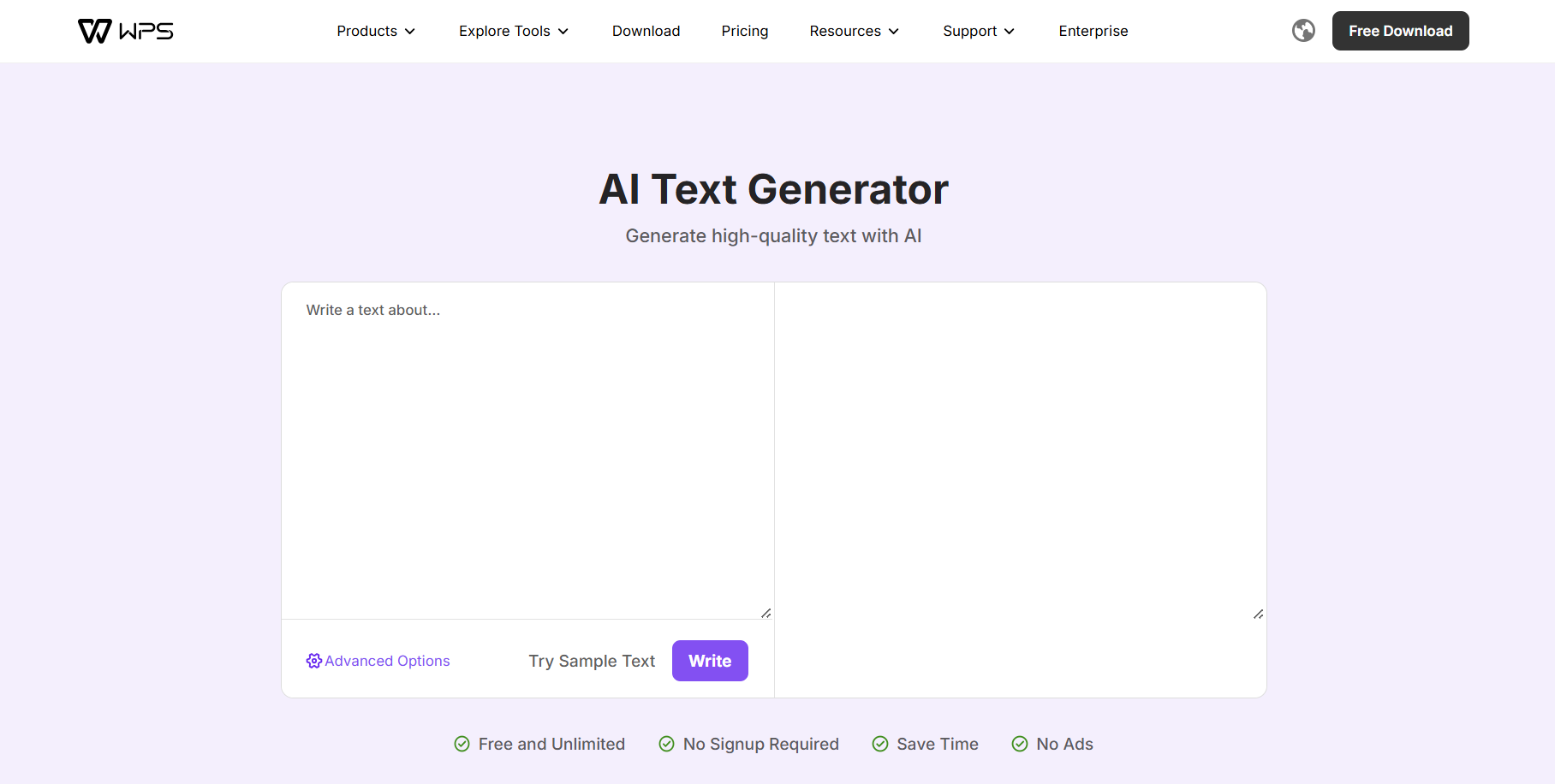Open the Pricing page
Screen dimensions: 1555x784
coord(744,31)
